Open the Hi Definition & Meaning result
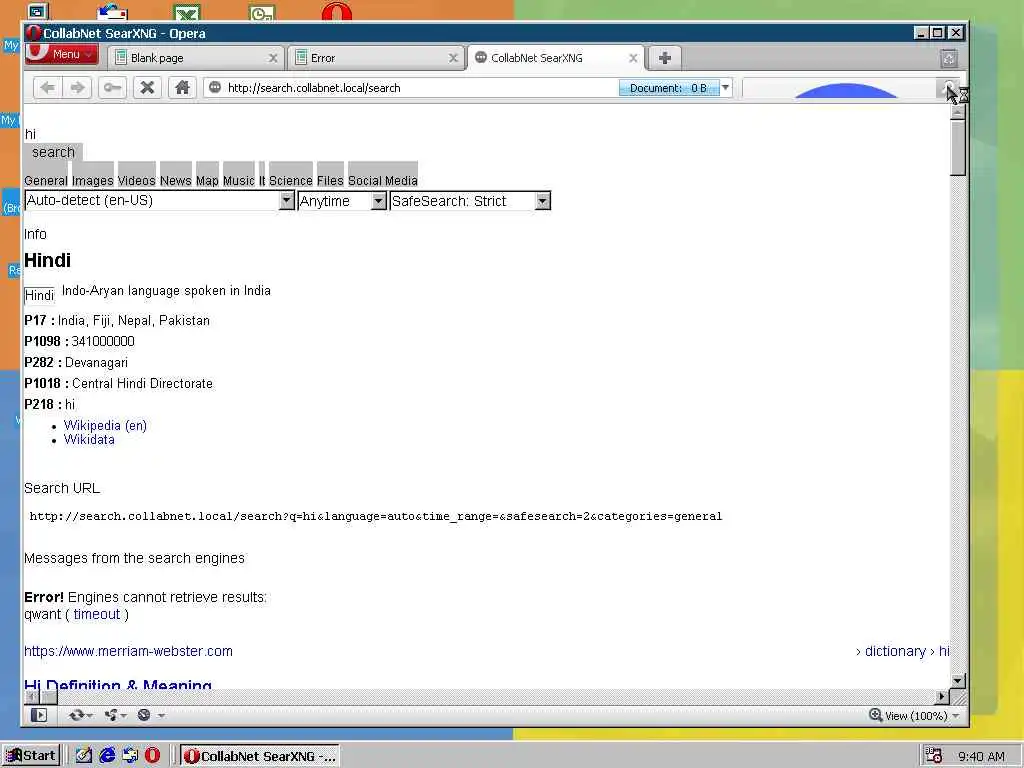The height and width of the screenshot is (768, 1024). (x=118, y=684)
